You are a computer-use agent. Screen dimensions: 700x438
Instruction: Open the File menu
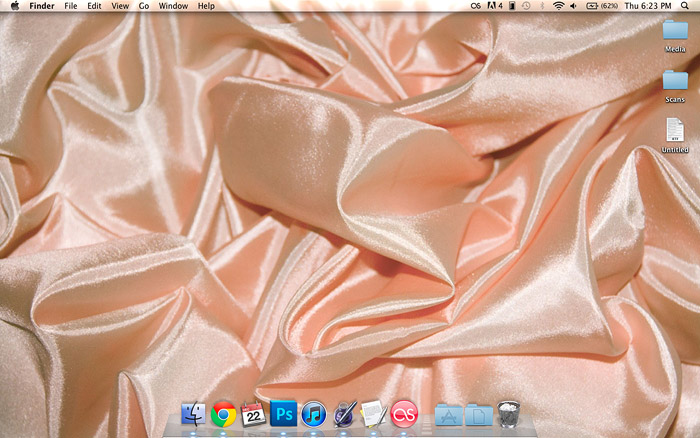(x=71, y=6)
